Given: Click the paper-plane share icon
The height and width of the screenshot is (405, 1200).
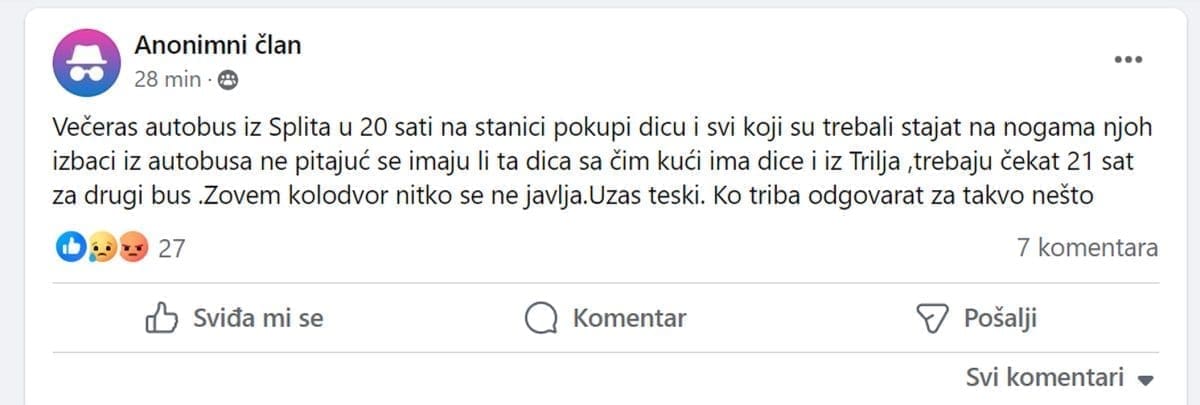Looking at the screenshot, I should click(930, 319).
